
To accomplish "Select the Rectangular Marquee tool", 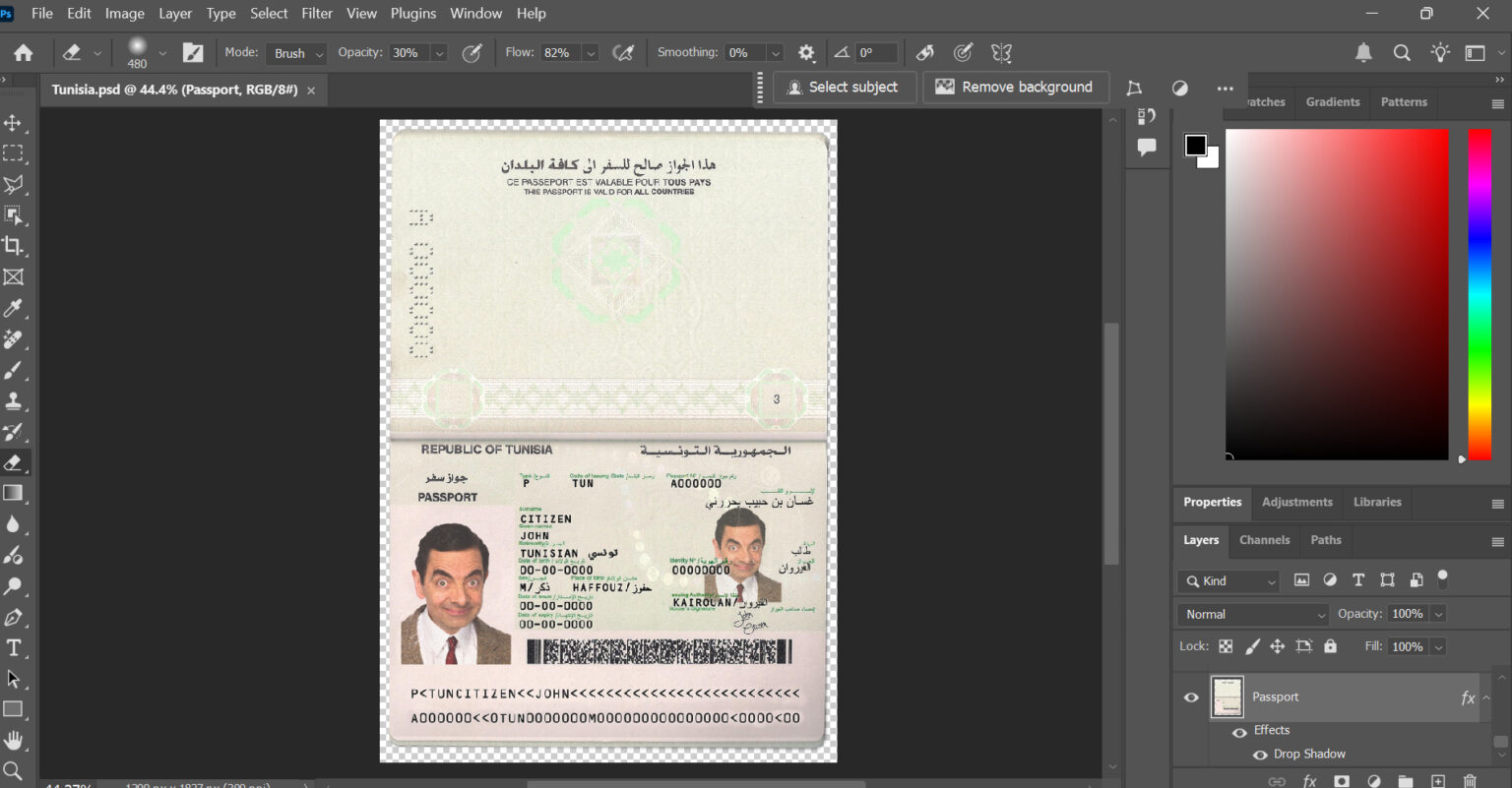I will tap(13, 153).
